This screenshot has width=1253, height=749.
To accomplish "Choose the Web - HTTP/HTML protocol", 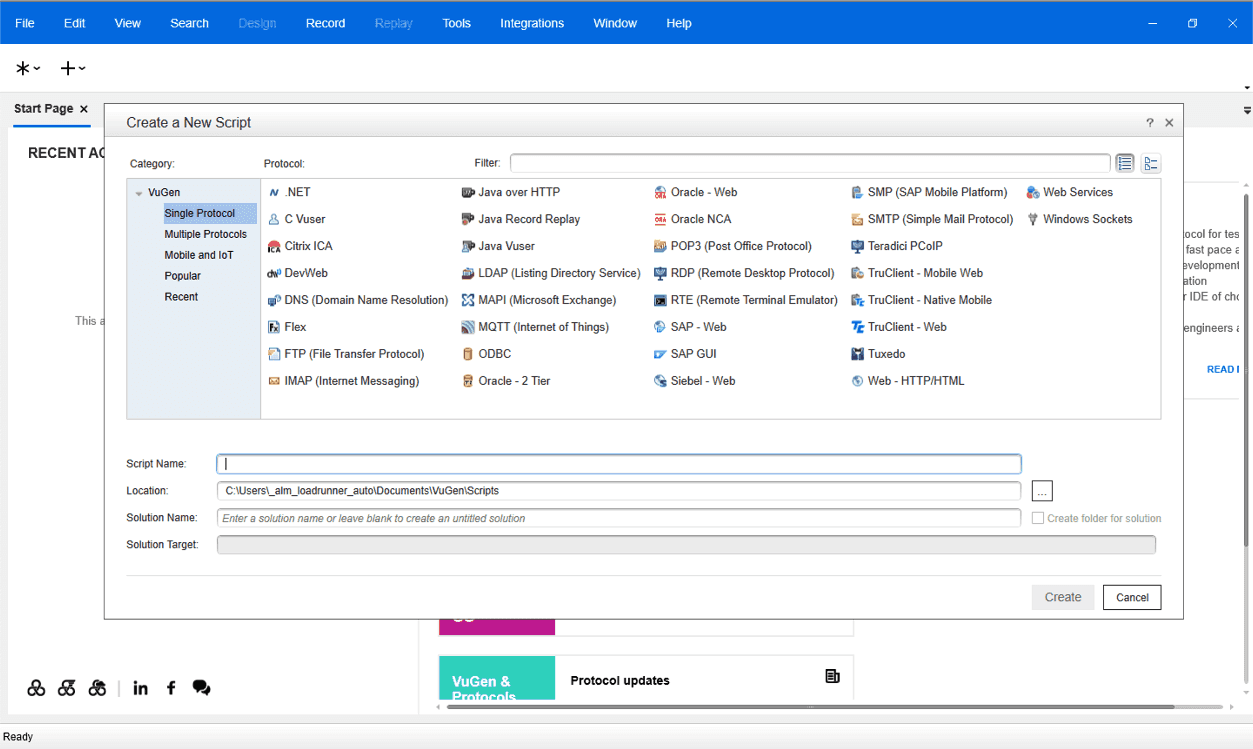I will pos(915,381).
